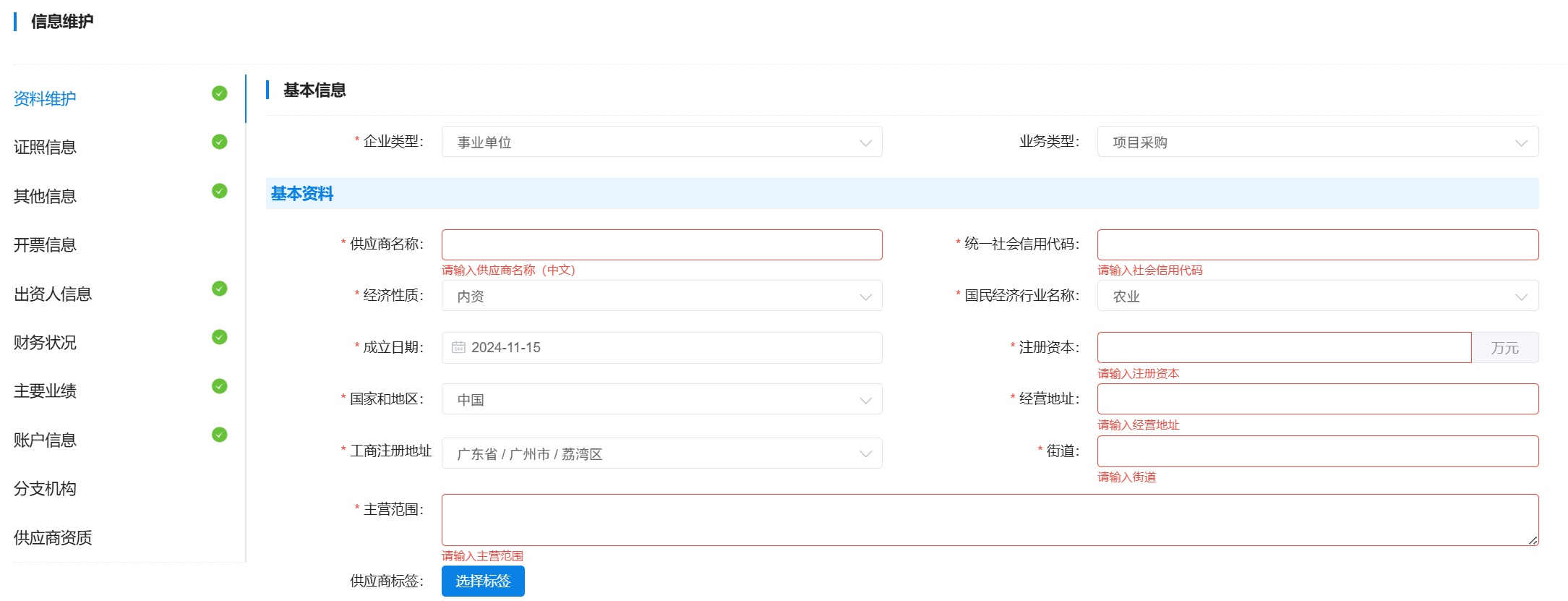Open the 资料维护 sidebar section
This screenshot has width=1568, height=601.
point(45,98)
